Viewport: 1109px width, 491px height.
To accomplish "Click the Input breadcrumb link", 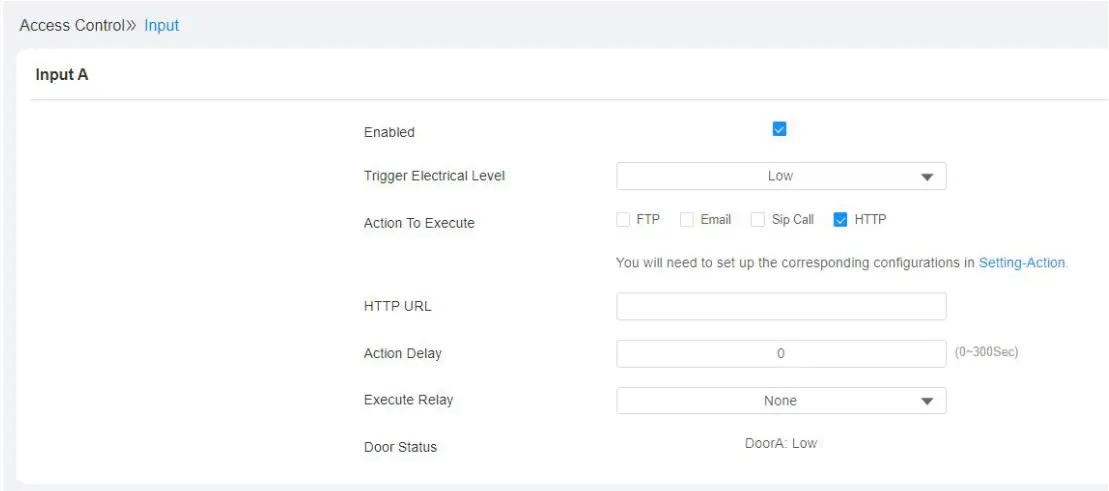I will point(161,25).
